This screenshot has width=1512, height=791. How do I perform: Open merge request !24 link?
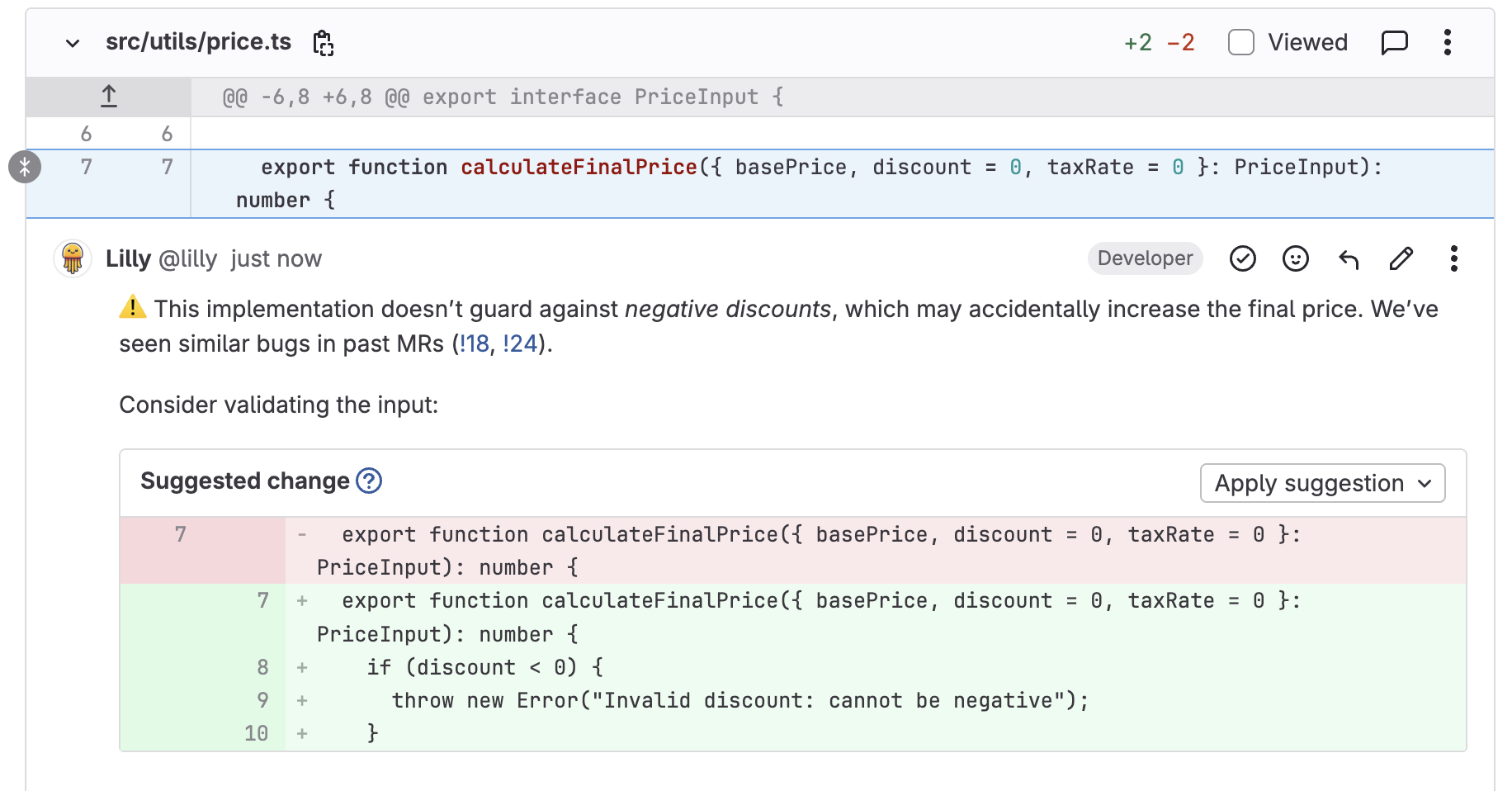pos(519,343)
